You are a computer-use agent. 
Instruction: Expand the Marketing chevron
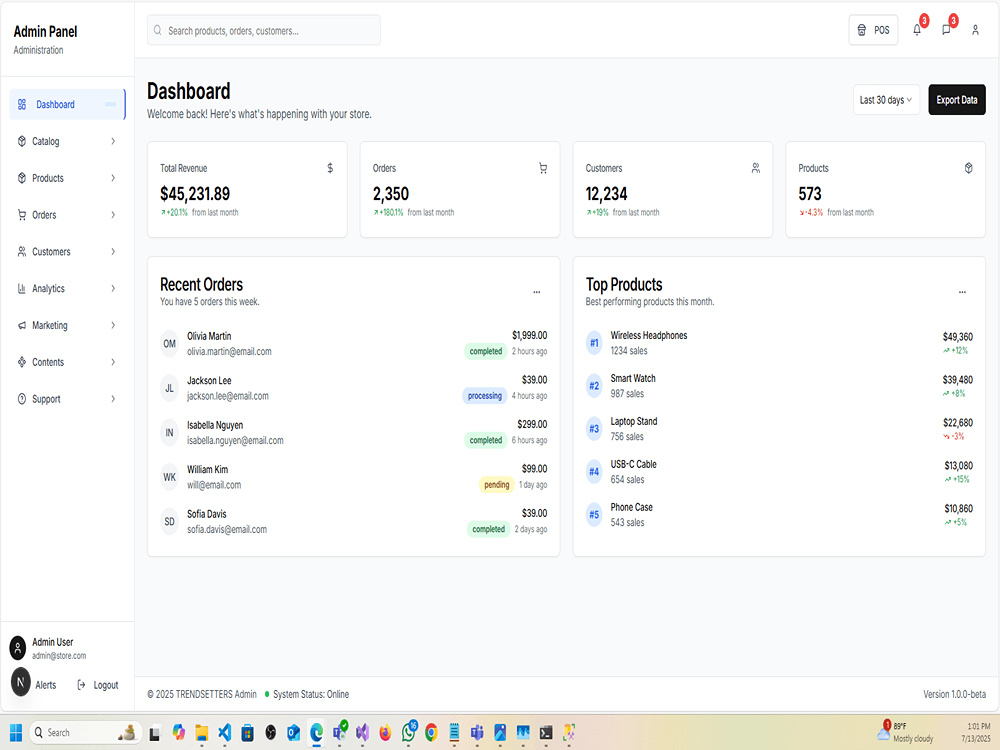(x=113, y=325)
